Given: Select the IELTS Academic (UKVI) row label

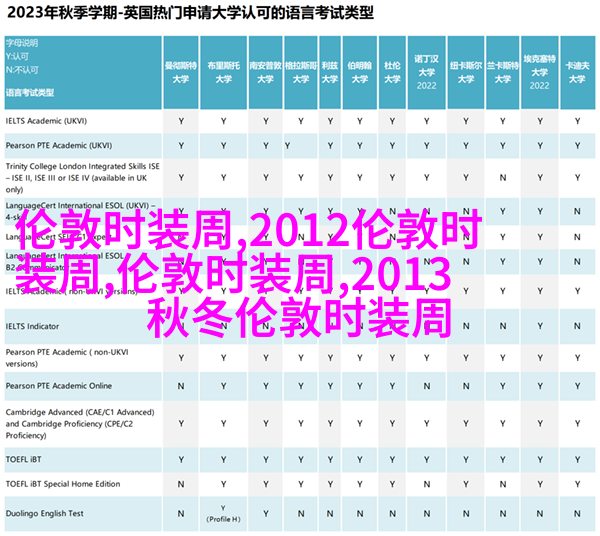Looking at the screenshot, I should point(46,121).
